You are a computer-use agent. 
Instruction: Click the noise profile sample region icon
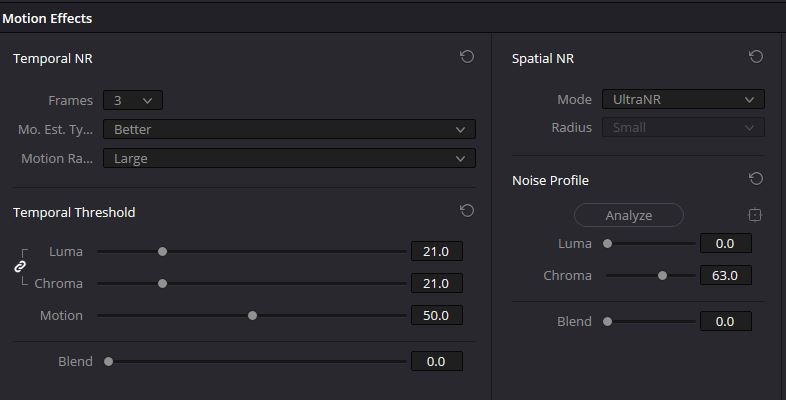[755, 215]
